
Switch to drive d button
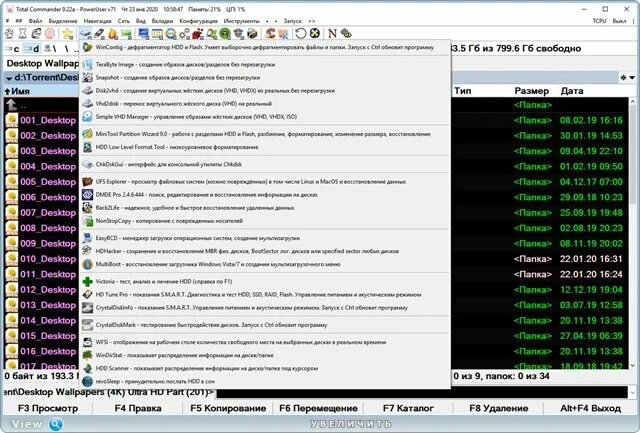[x=31, y=49]
